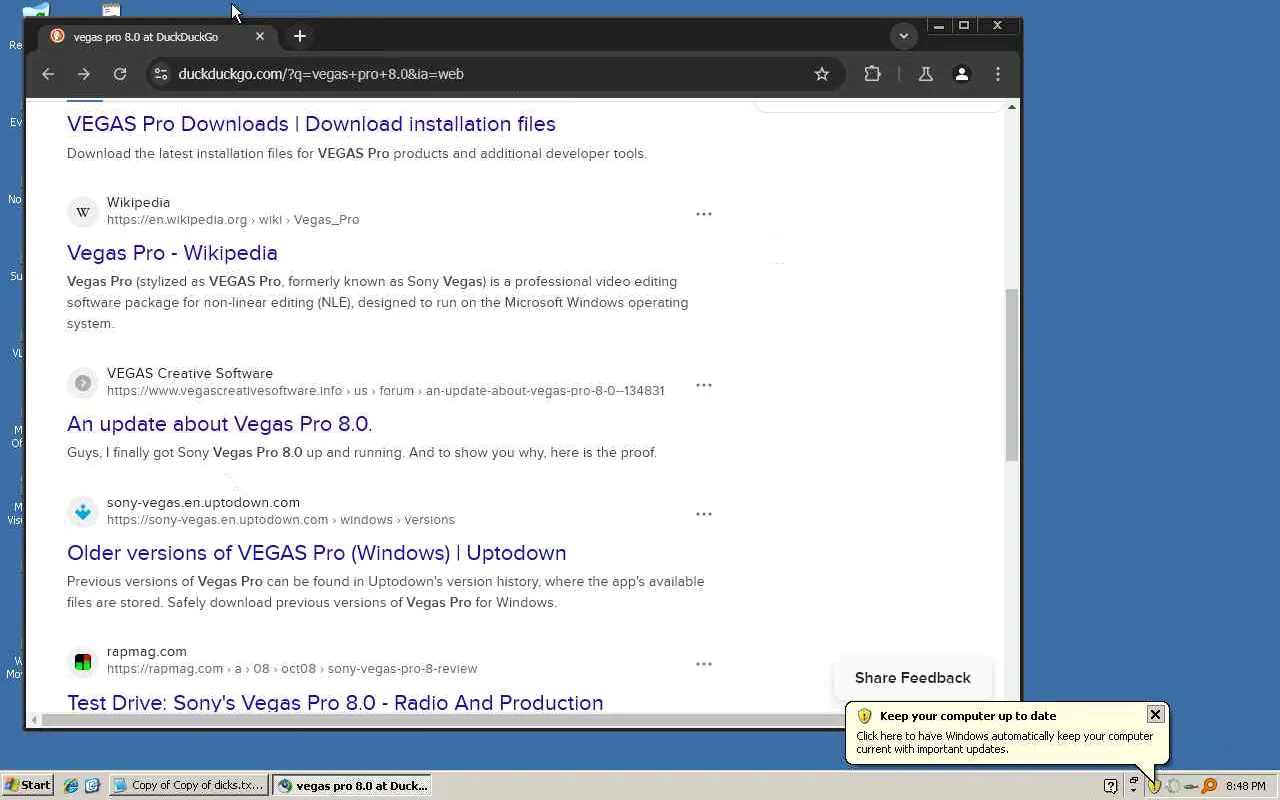Click the rapmag.com review URL text
This screenshot has height=800, width=1280.
(x=292, y=669)
